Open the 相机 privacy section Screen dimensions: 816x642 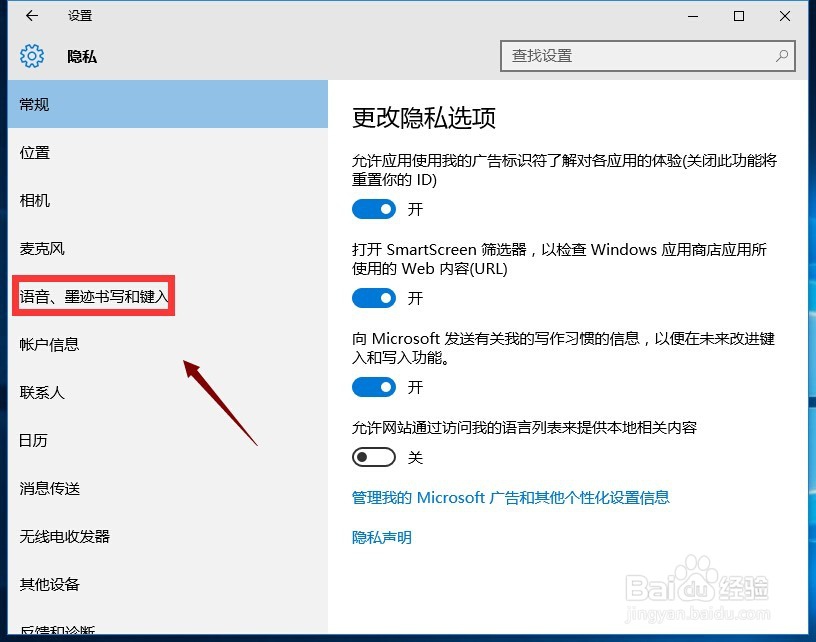click(x=168, y=200)
